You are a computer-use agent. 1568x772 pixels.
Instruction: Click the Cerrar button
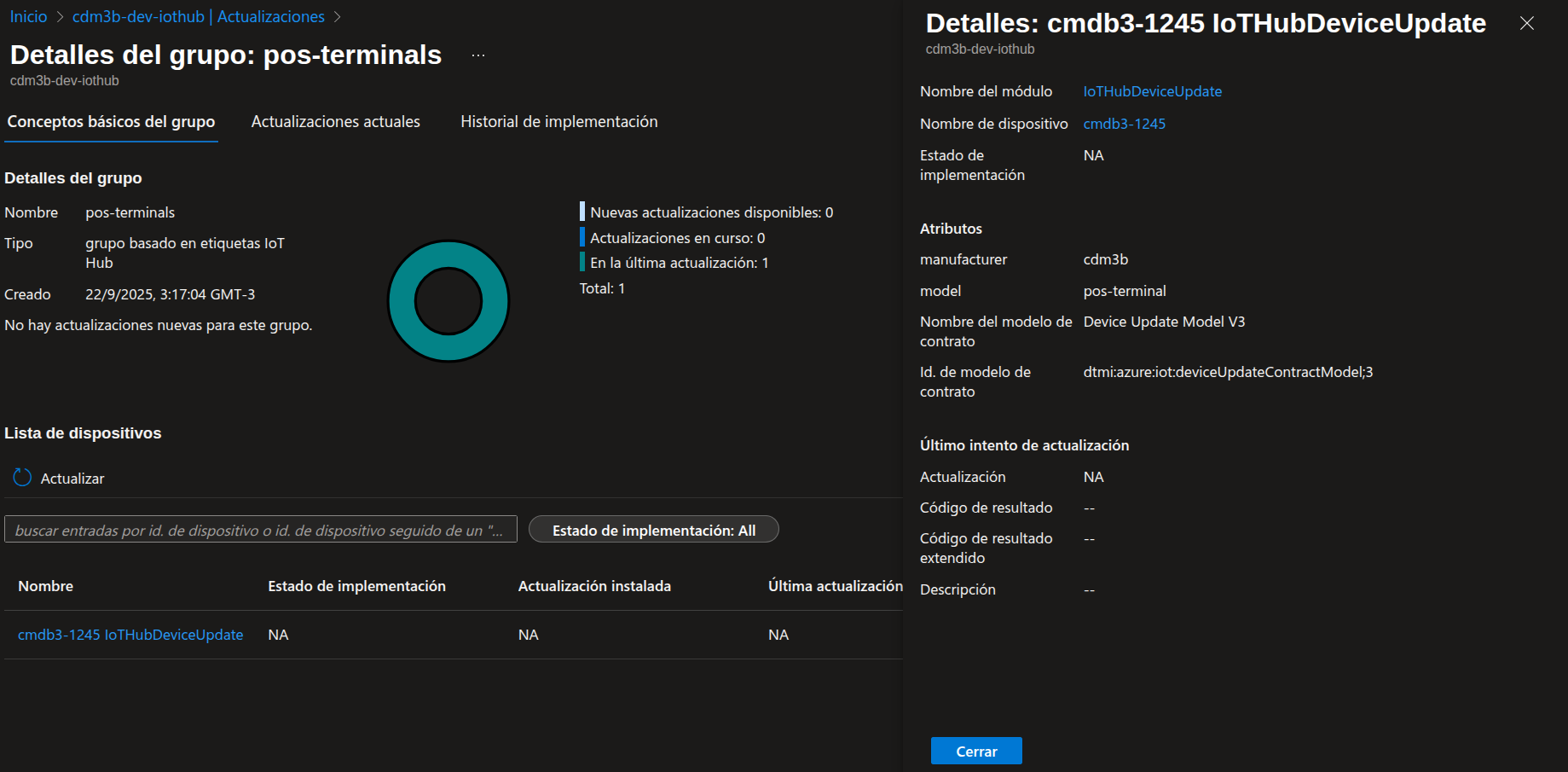point(976,751)
